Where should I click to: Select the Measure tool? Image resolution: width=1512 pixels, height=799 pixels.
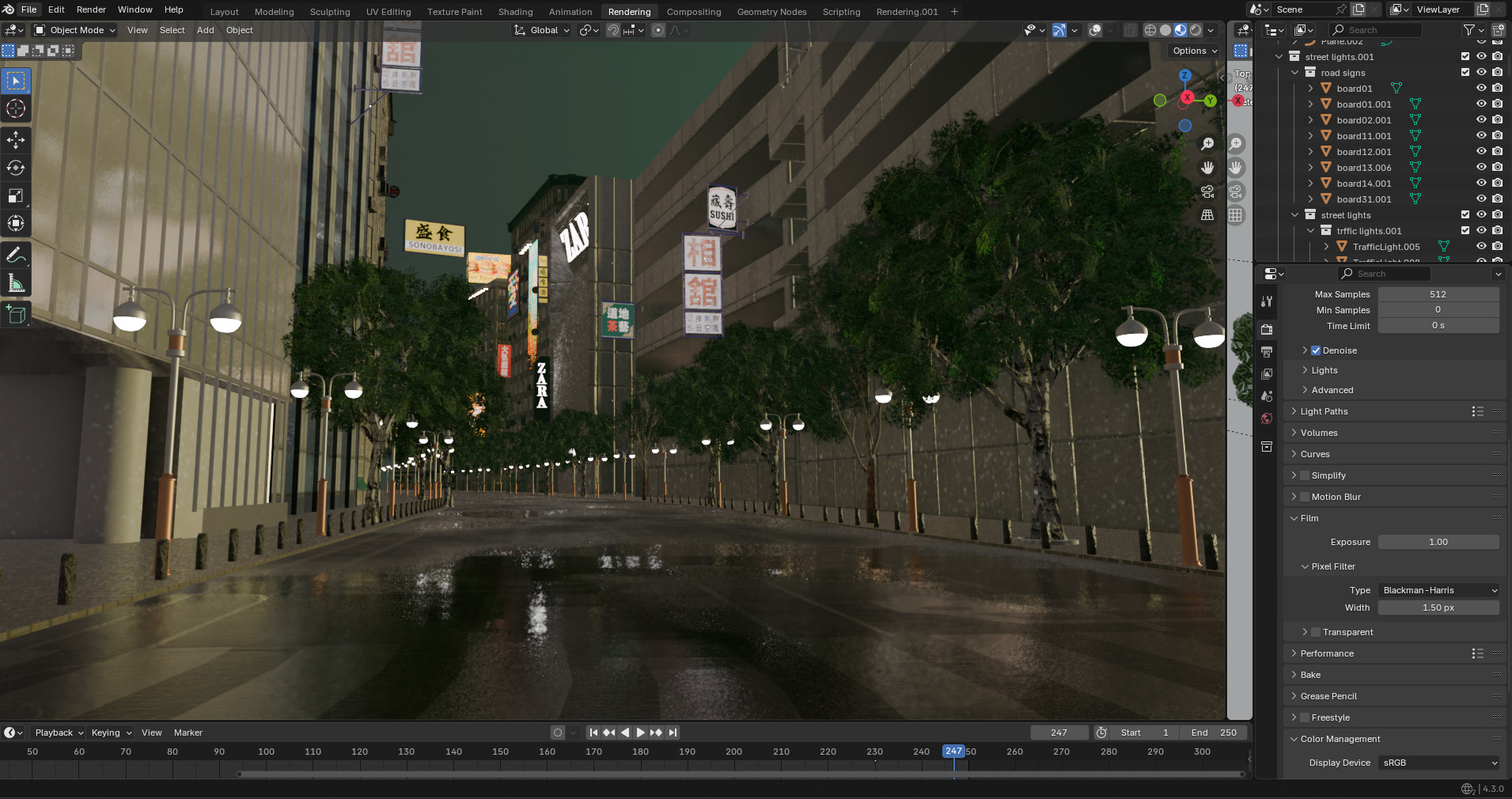[x=16, y=282]
